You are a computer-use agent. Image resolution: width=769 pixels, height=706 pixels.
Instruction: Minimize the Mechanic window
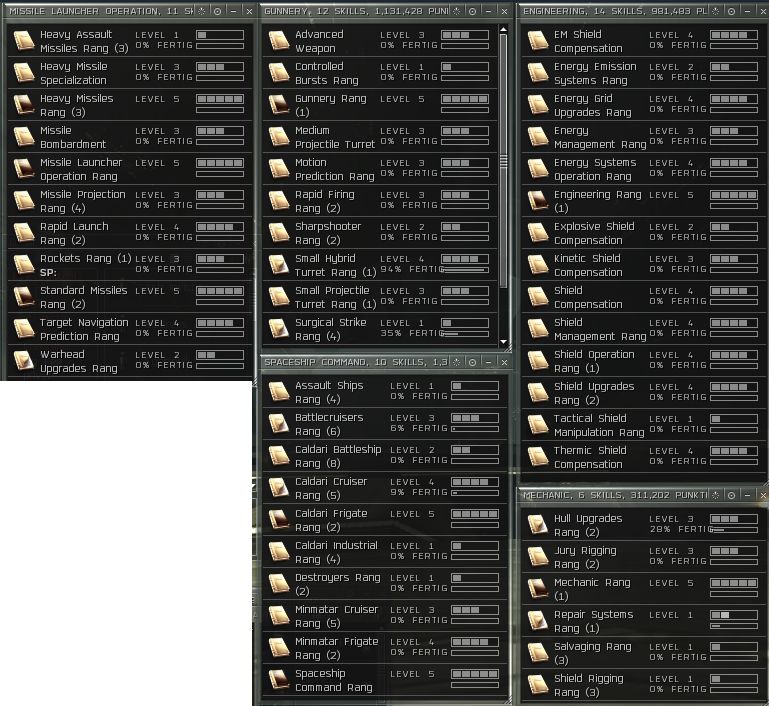(x=747, y=495)
